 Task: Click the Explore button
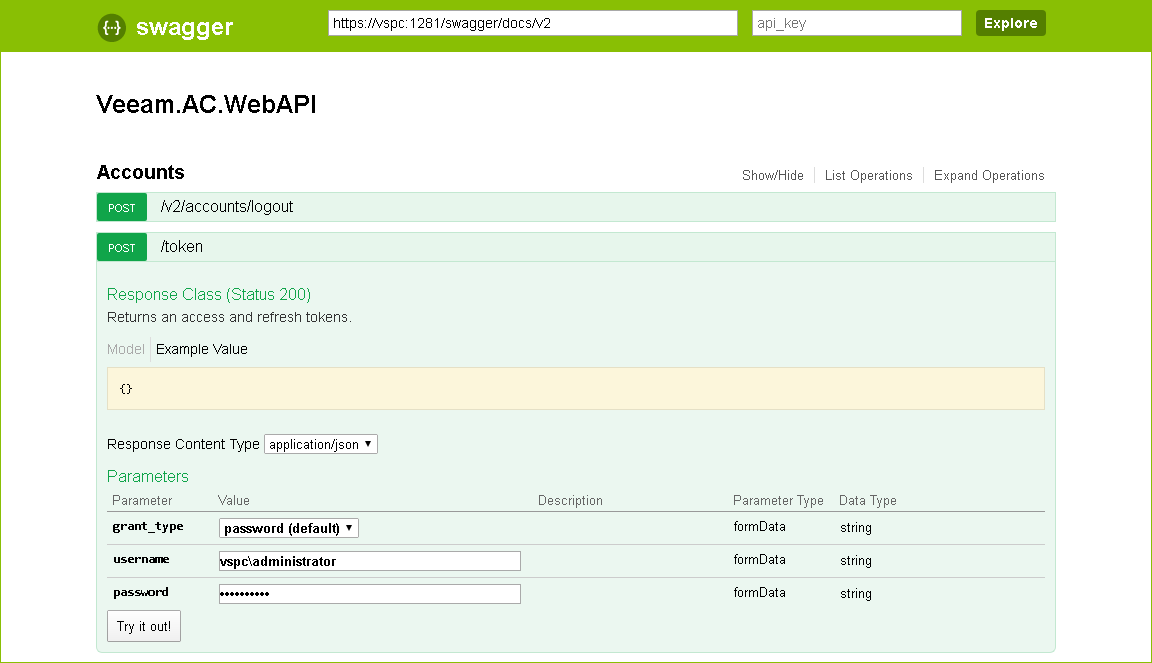click(1010, 23)
